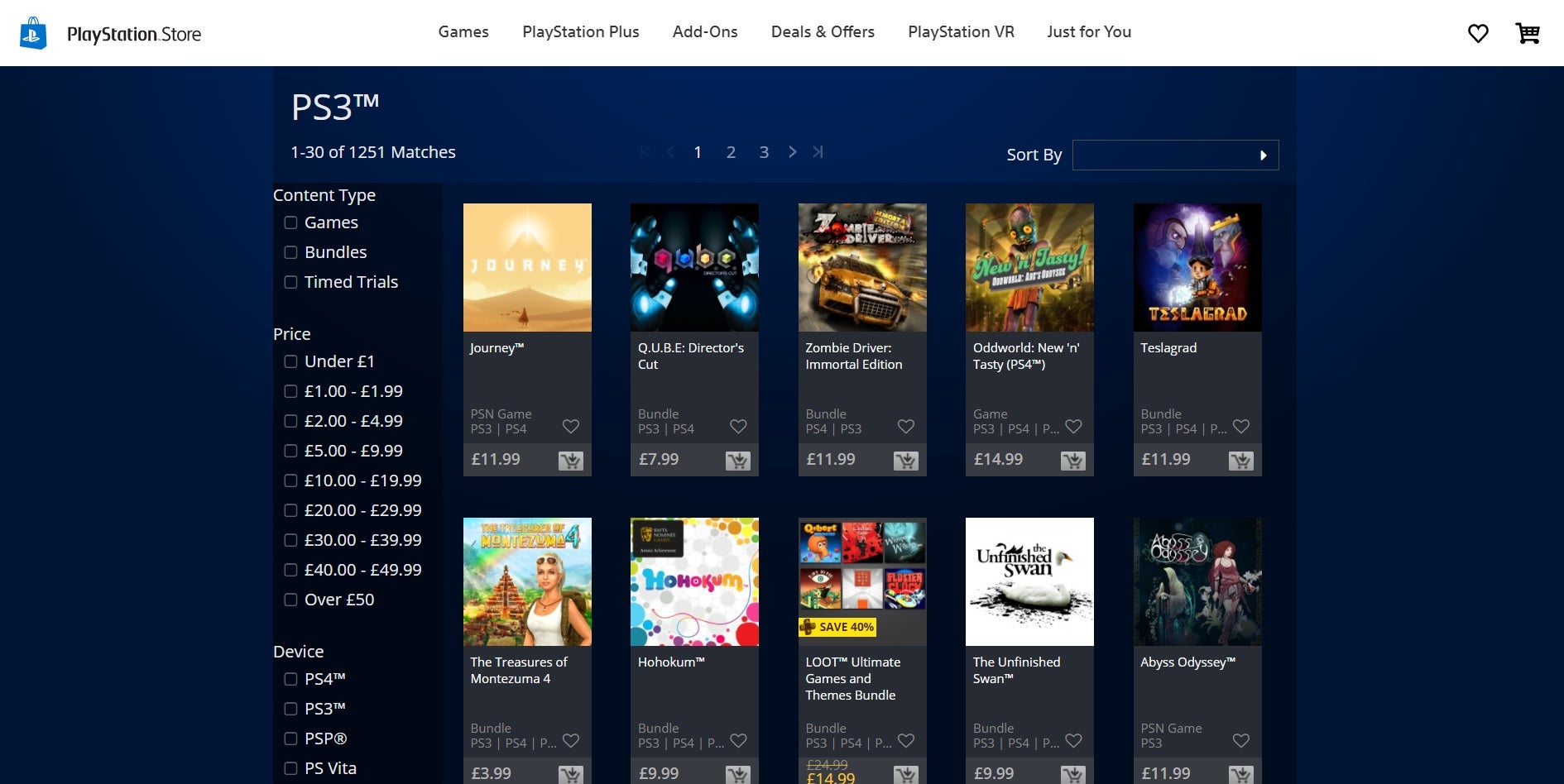Click the PlayStation Store logo icon
This screenshot has width=1564, height=784.
point(33,33)
